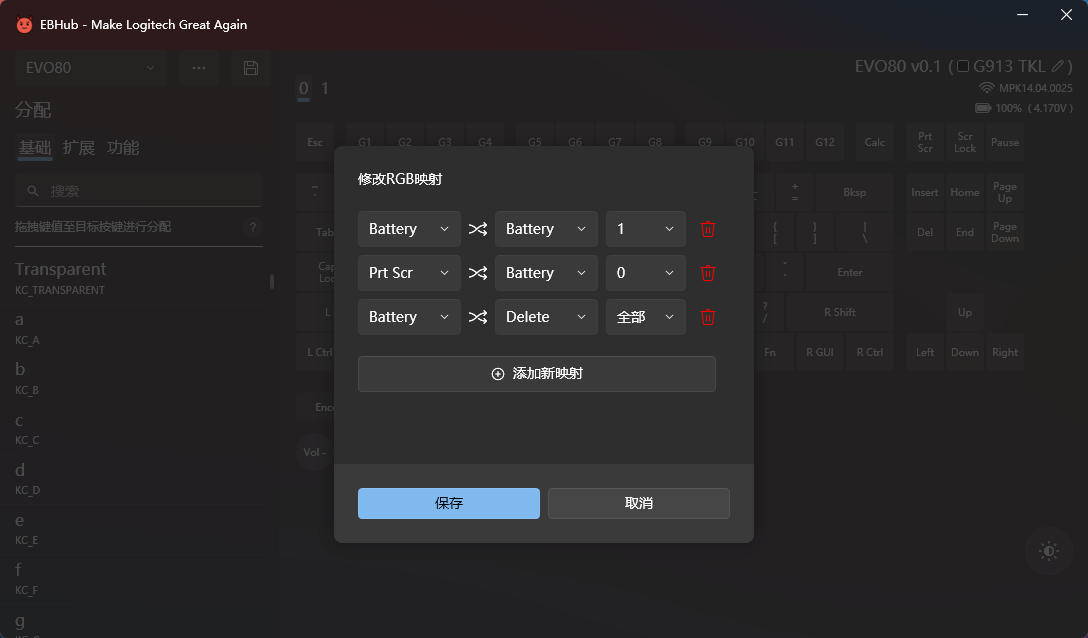This screenshot has height=638, width=1088.
Task: Toggle the brightness theme button at bottom right
Action: point(1048,551)
